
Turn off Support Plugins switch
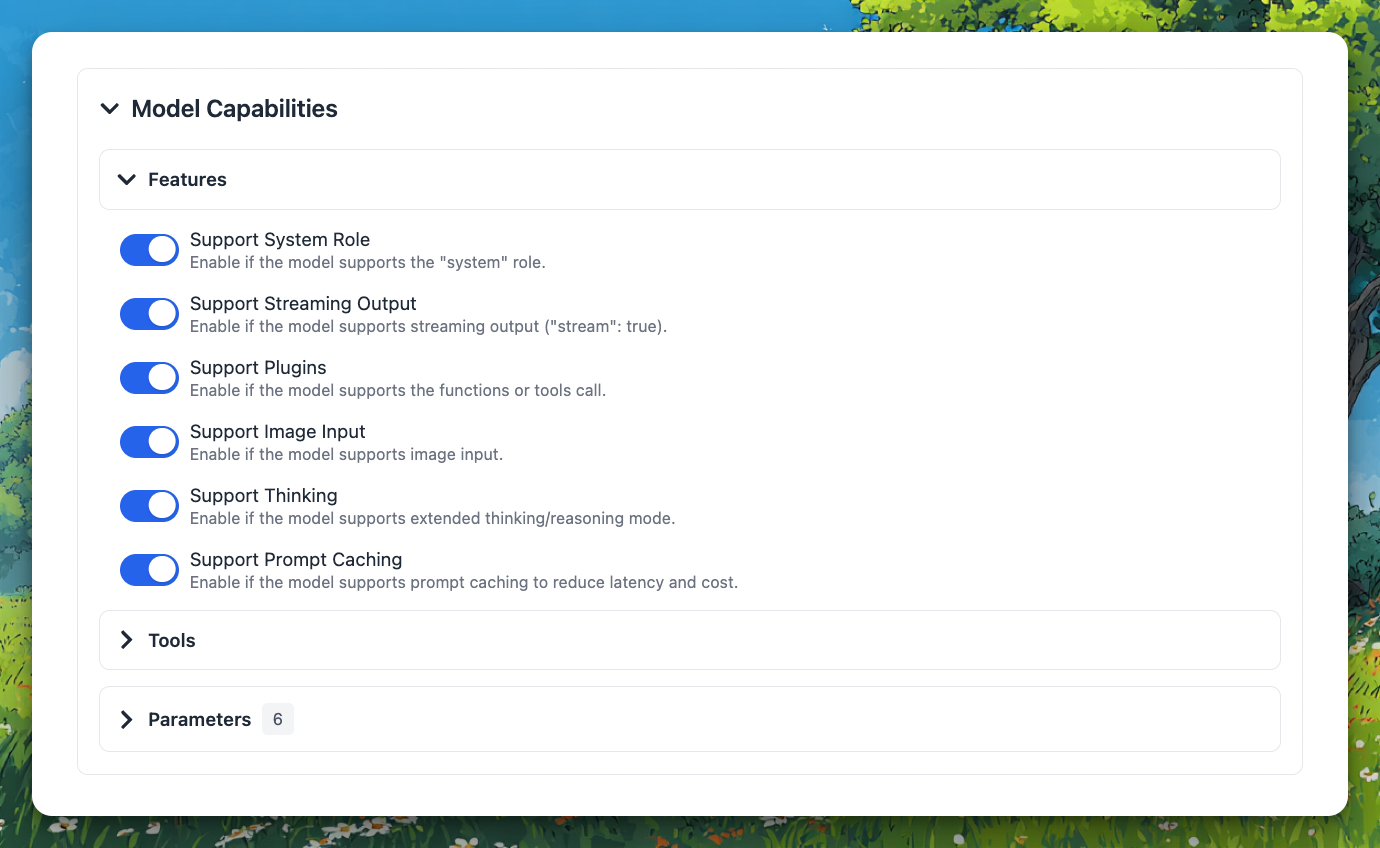point(149,378)
